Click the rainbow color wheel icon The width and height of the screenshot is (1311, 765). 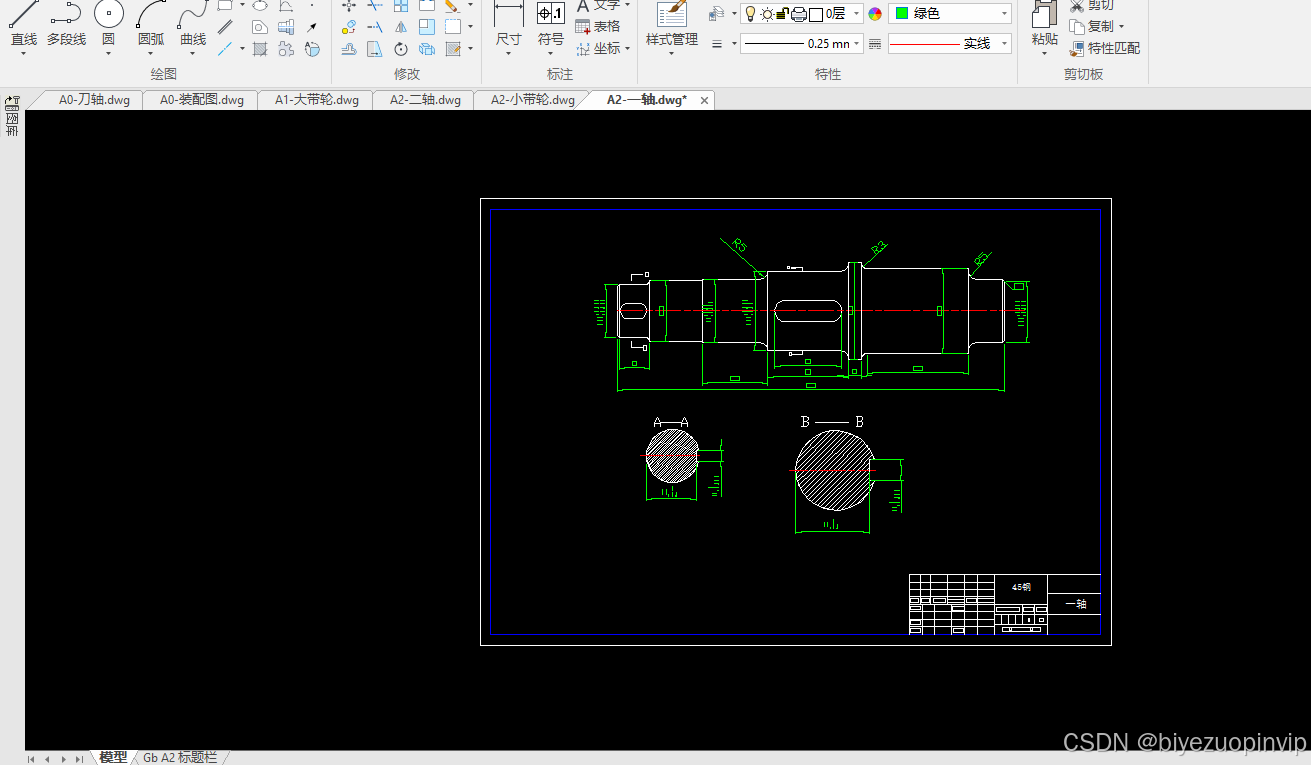click(x=875, y=14)
